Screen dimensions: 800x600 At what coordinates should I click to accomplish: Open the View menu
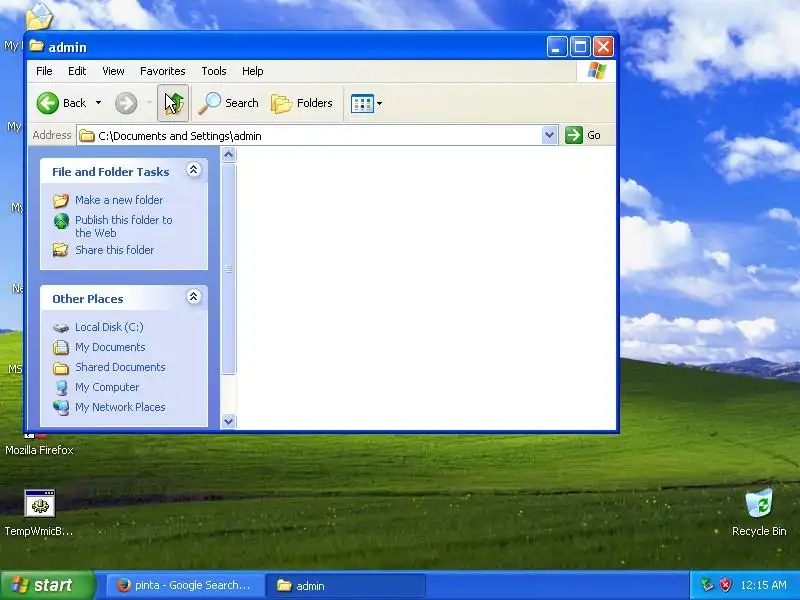[113, 71]
